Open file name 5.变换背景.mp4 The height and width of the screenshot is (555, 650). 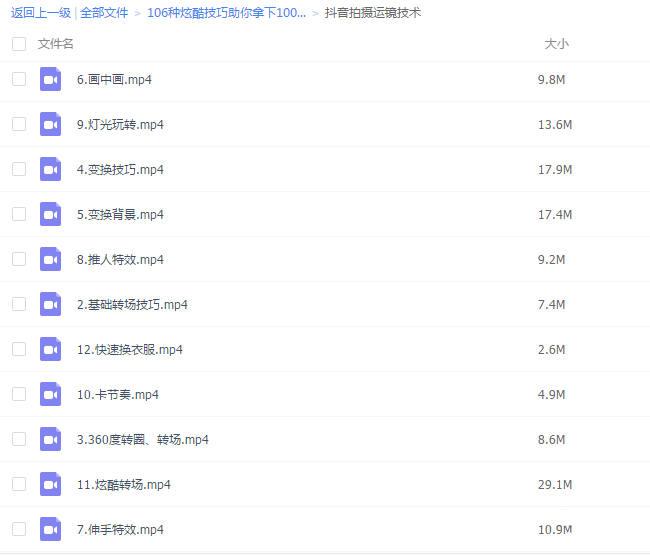120,214
